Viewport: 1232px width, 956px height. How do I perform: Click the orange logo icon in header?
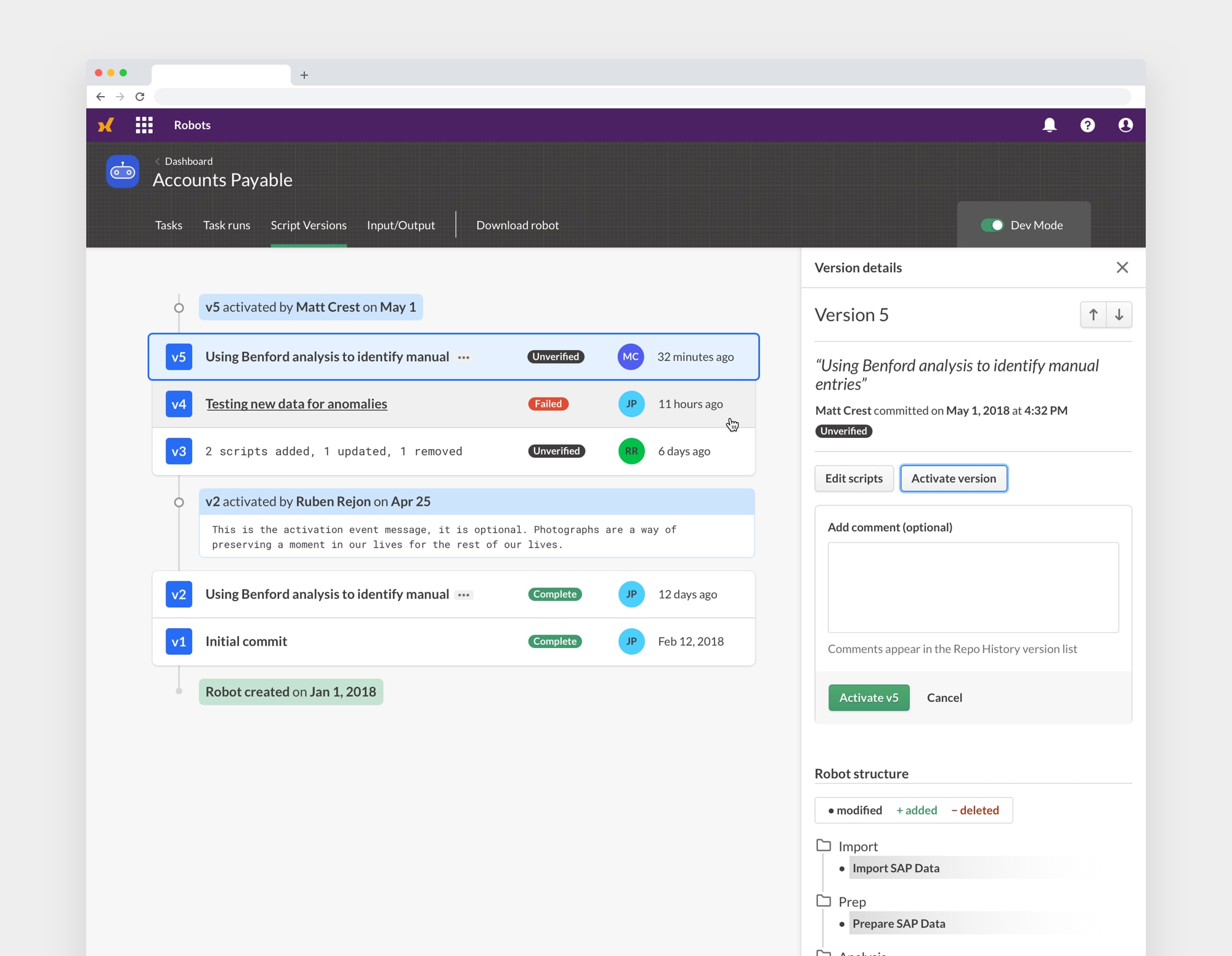click(106, 125)
